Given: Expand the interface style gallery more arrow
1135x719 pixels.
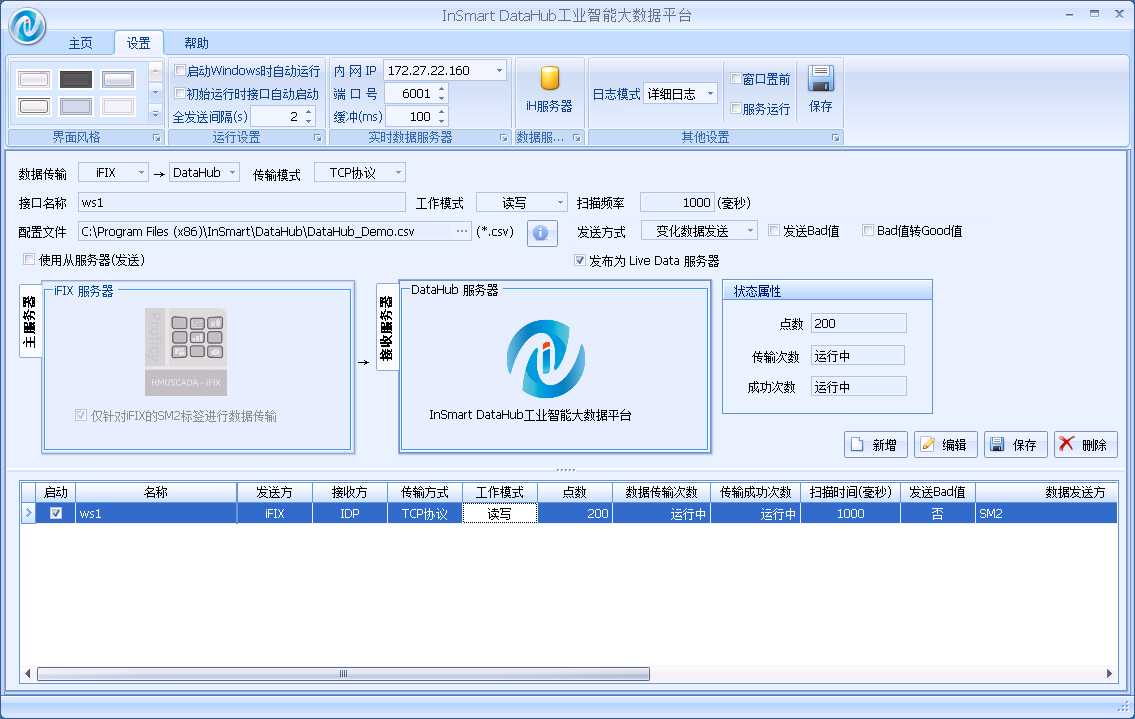Looking at the screenshot, I should coord(155,114).
